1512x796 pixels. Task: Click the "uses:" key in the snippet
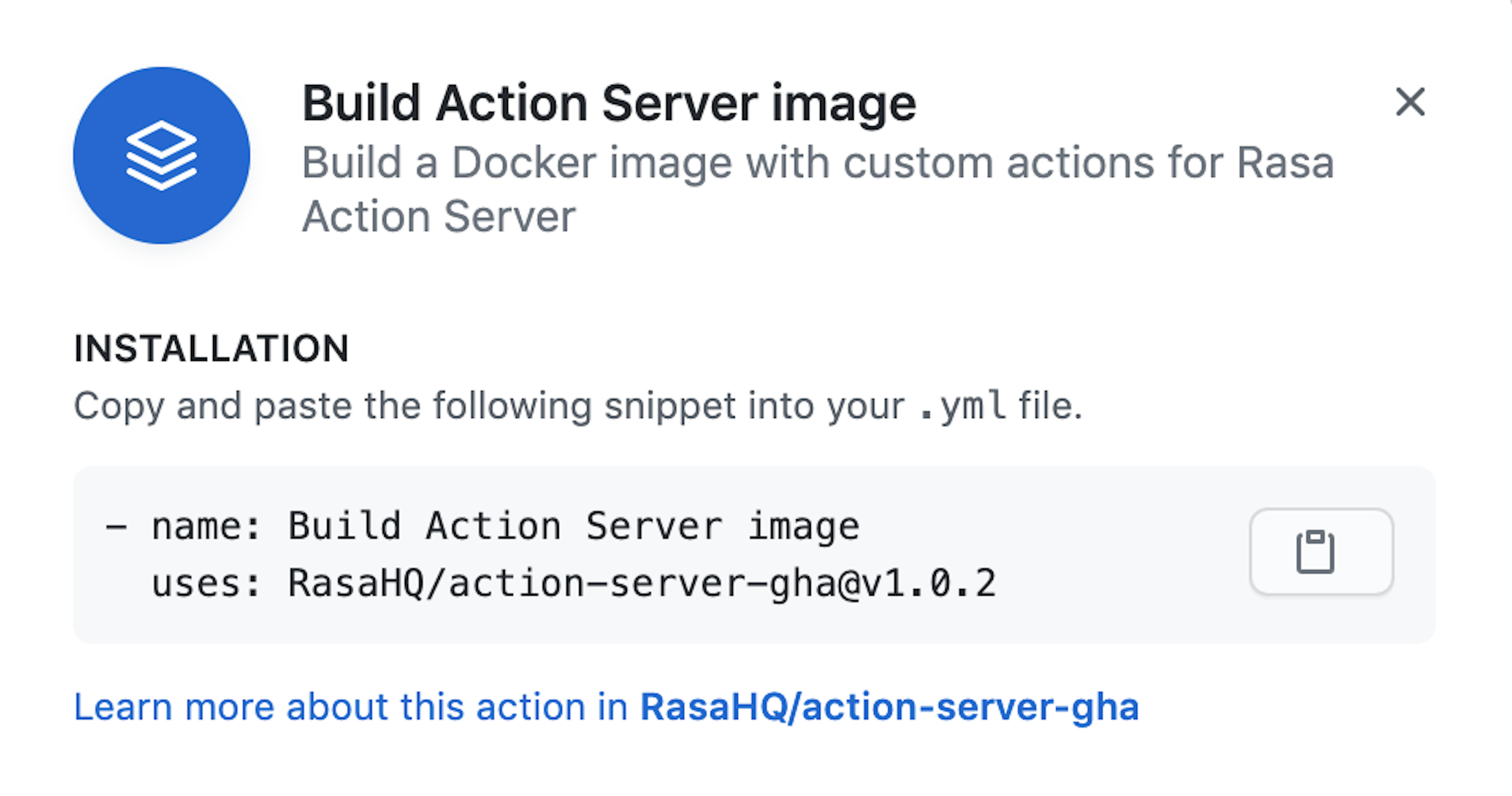pos(206,583)
